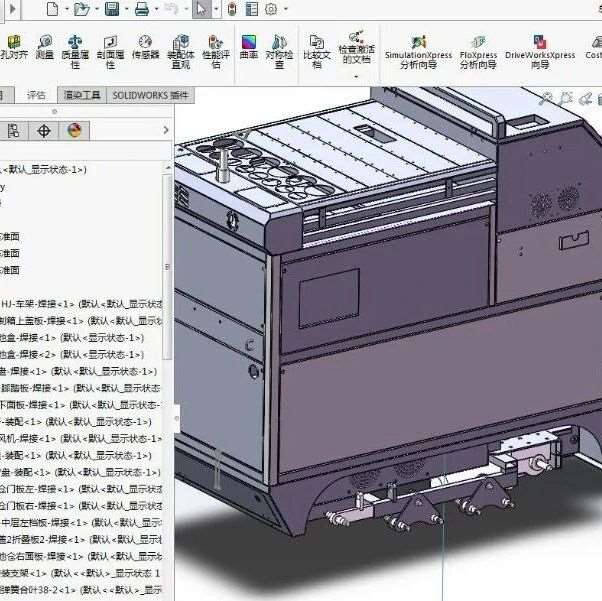Select 弹簧合叶38-2<1> component
Screen dimensions: 602x601
(81, 590)
